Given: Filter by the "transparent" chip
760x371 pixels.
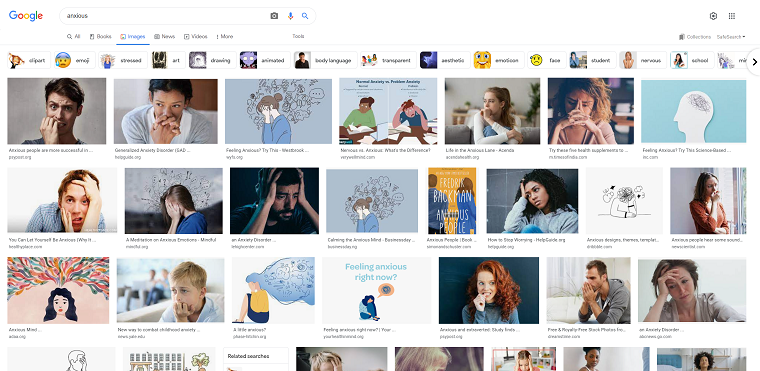Looking at the screenshot, I should [x=388, y=60].
